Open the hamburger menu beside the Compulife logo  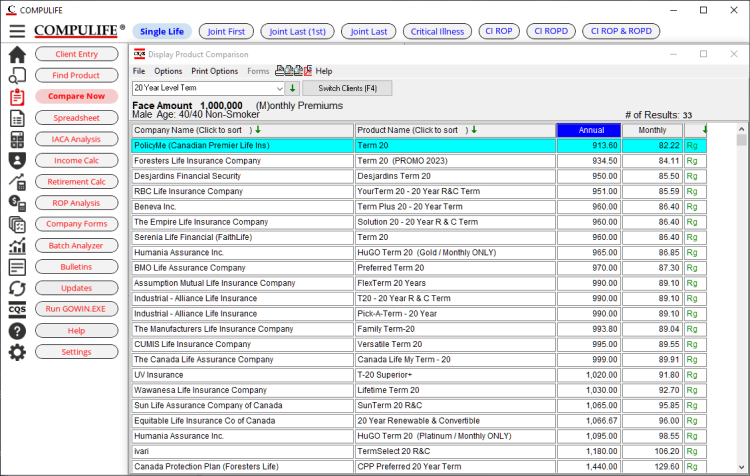click(x=17, y=31)
